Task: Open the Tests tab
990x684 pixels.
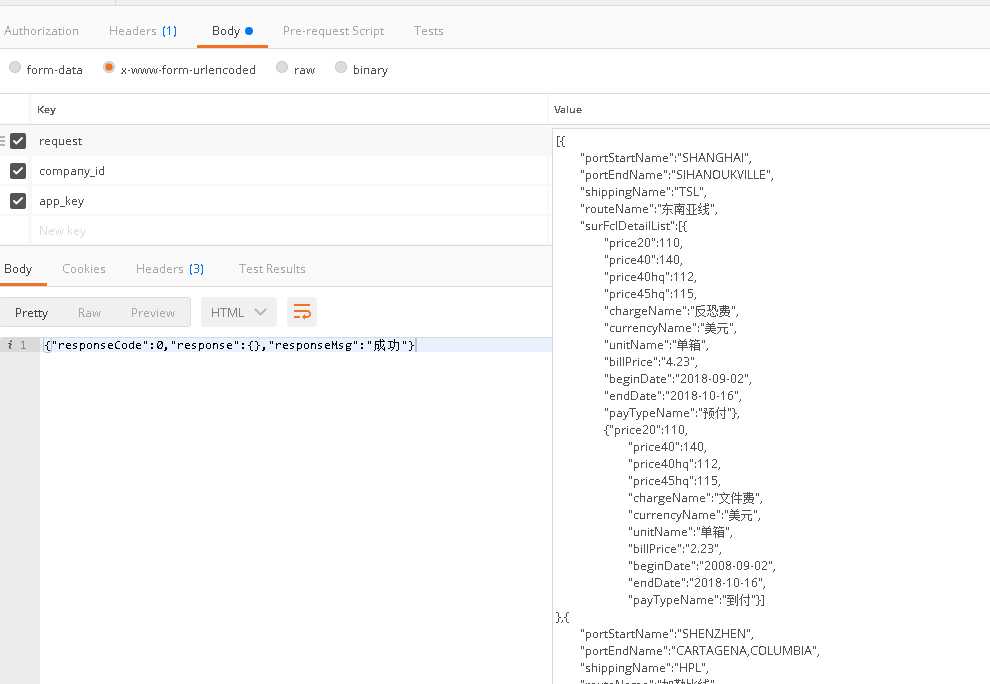Action: click(429, 31)
